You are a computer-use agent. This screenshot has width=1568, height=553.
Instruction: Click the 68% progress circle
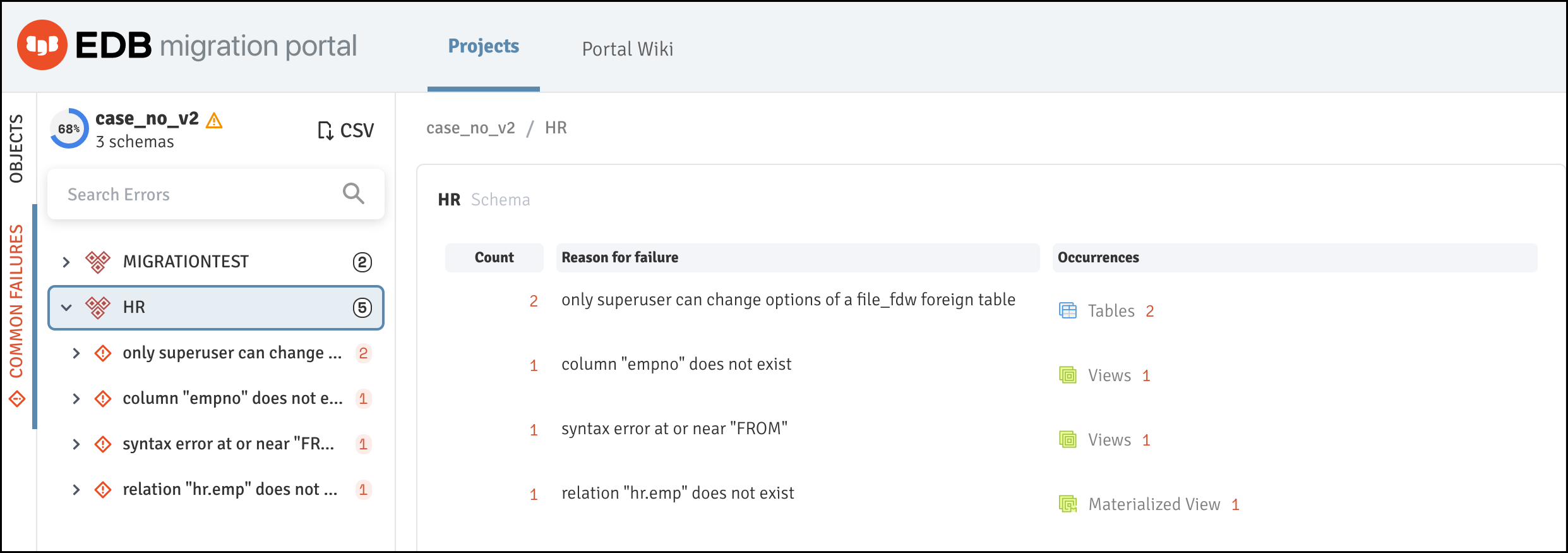coord(69,129)
